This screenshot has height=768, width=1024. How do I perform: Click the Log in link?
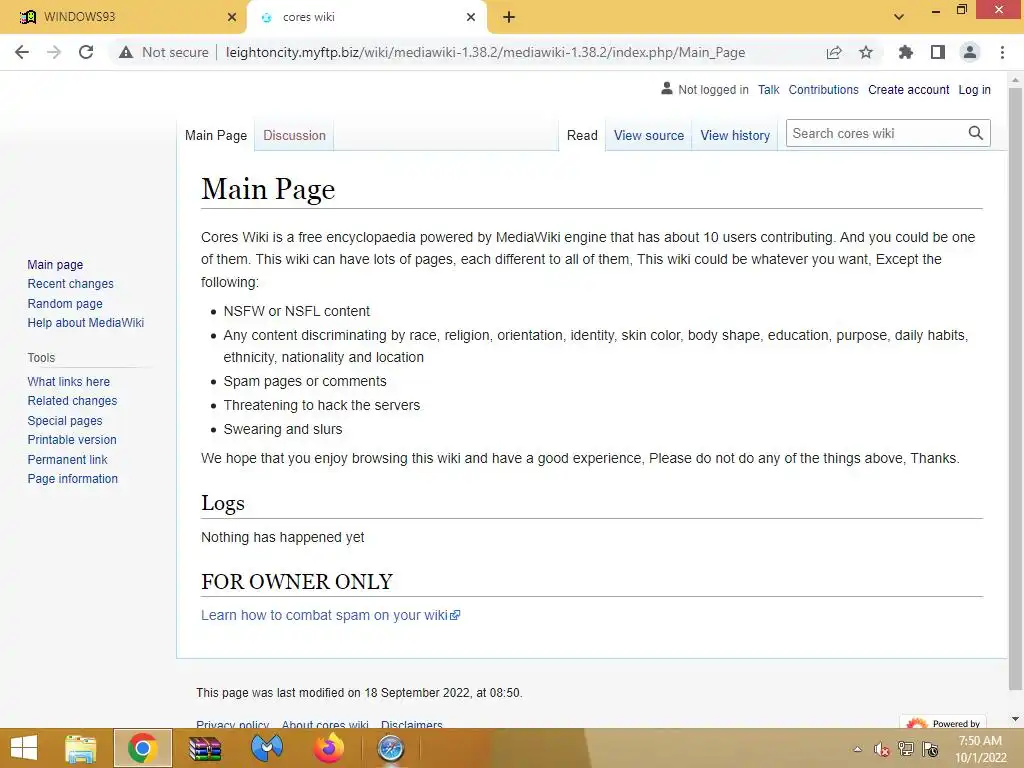point(974,89)
